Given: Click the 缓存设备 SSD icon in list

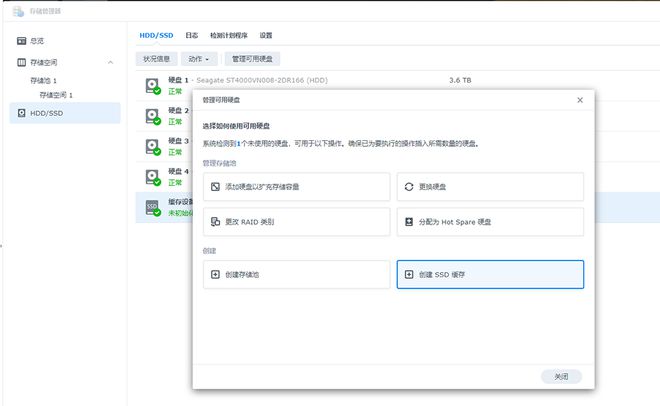Looking at the screenshot, I should [153, 207].
